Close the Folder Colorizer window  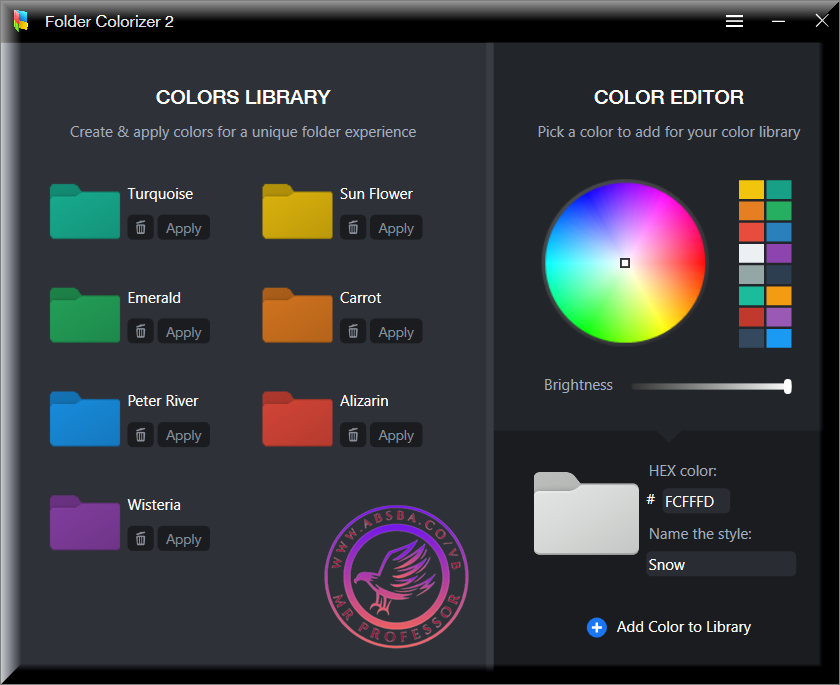pyautogui.click(x=822, y=21)
